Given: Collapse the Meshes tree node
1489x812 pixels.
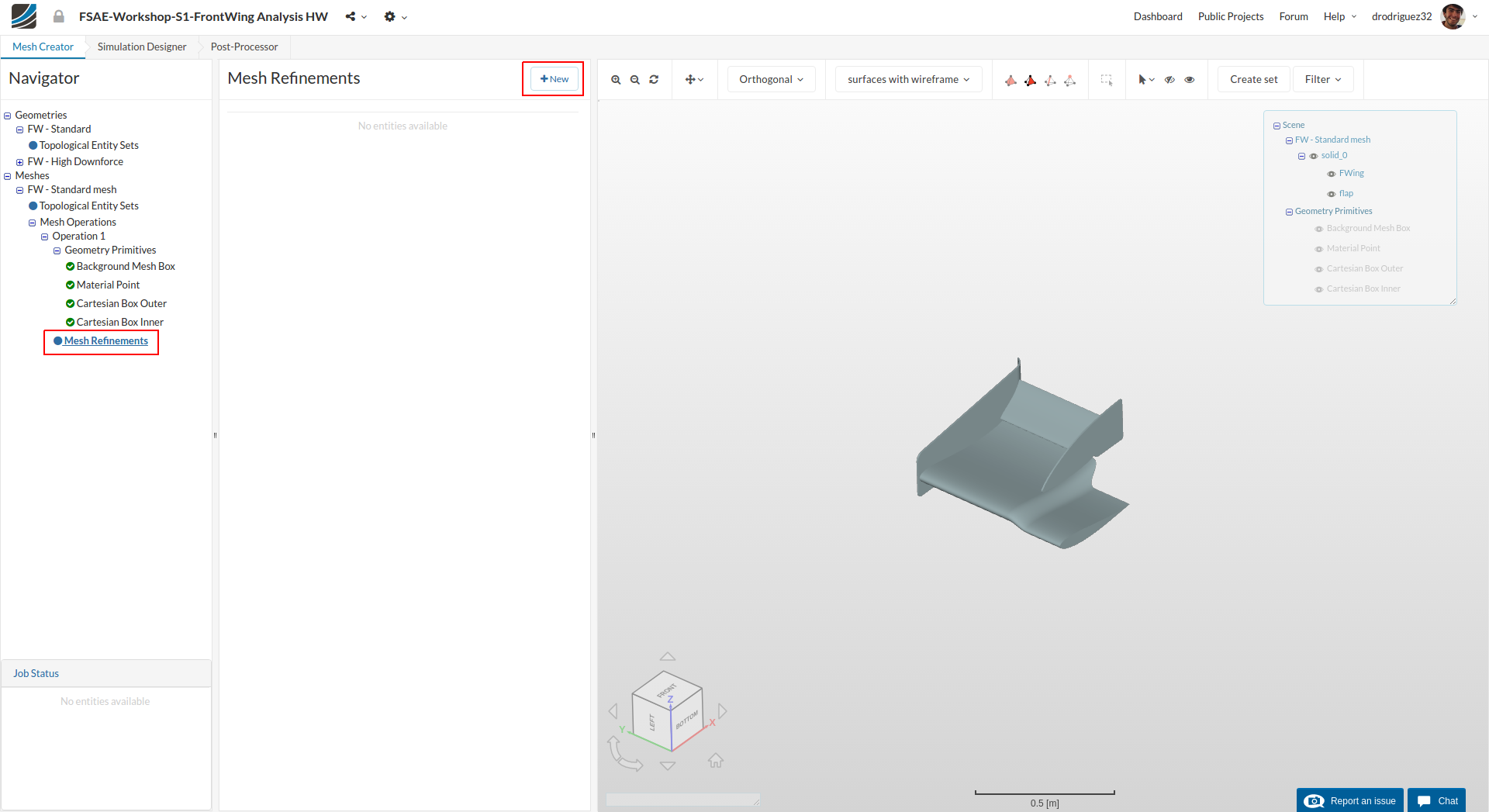Looking at the screenshot, I should click(7, 176).
